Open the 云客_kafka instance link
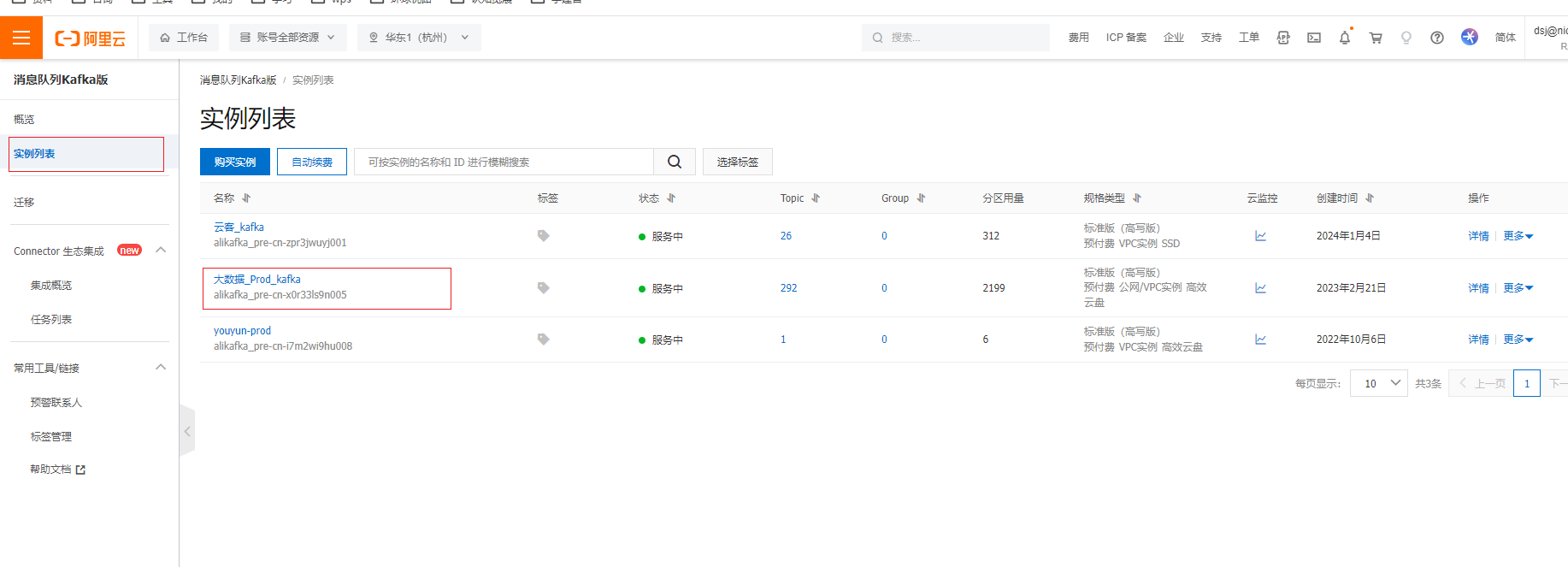This screenshot has height=567, width=1568. [239, 227]
